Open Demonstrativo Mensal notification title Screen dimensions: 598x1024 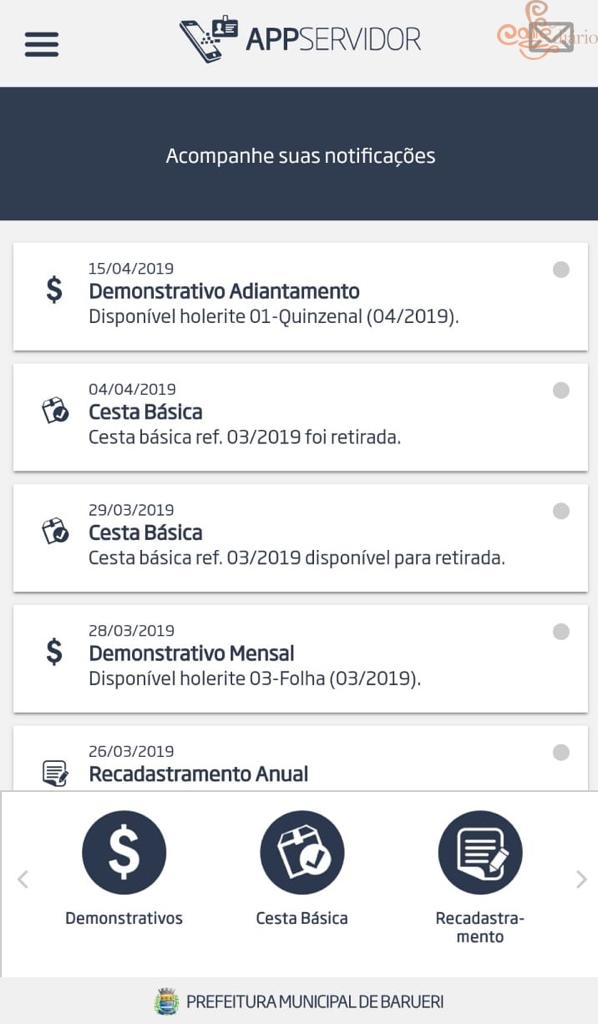click(192, 653)
